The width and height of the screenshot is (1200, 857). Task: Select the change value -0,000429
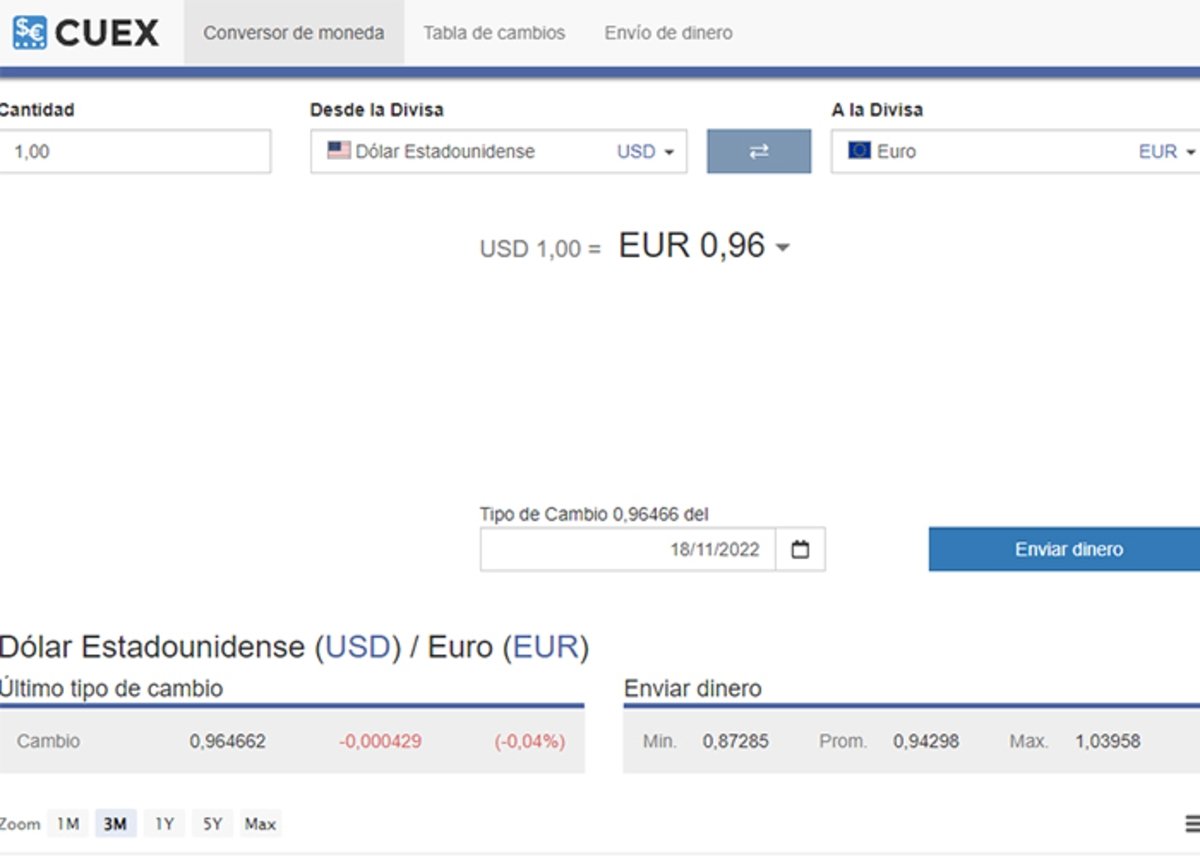pos(380,742)
